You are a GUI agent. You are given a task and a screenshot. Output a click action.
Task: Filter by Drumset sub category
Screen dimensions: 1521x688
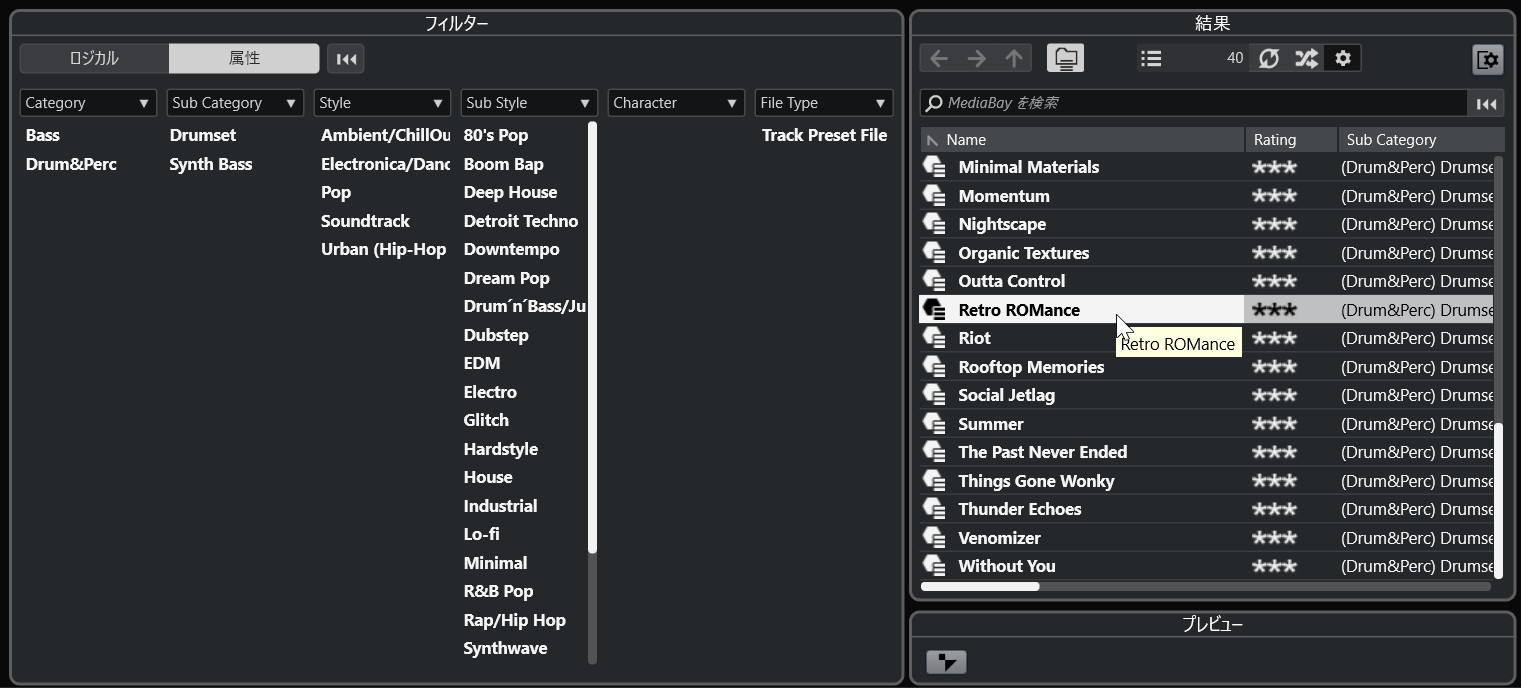click(203, 135)
